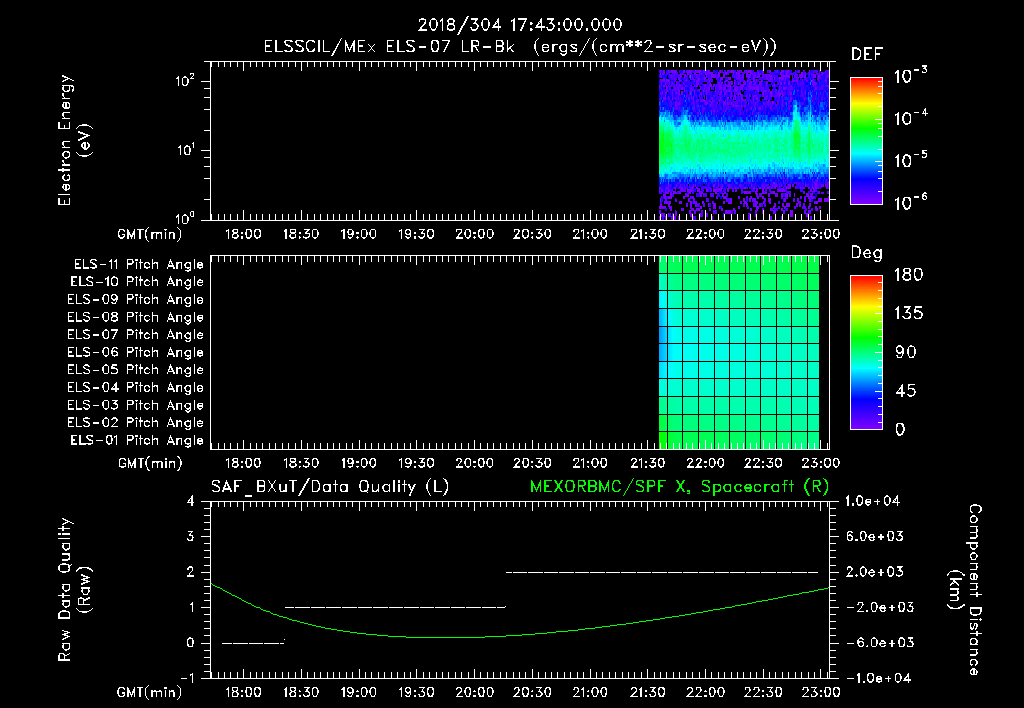Click the 20:00 tick under the pitch angle panel

pyautogui.click(x=474, y=463)
